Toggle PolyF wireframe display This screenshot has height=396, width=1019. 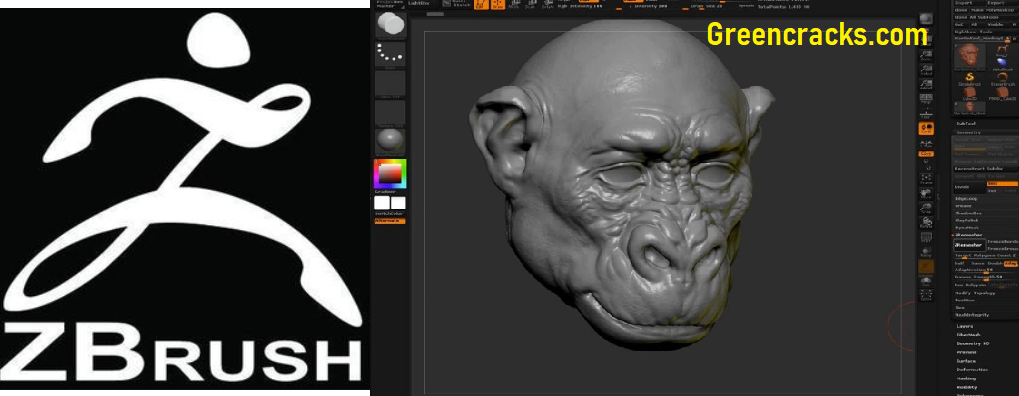(x=926, y=237)
